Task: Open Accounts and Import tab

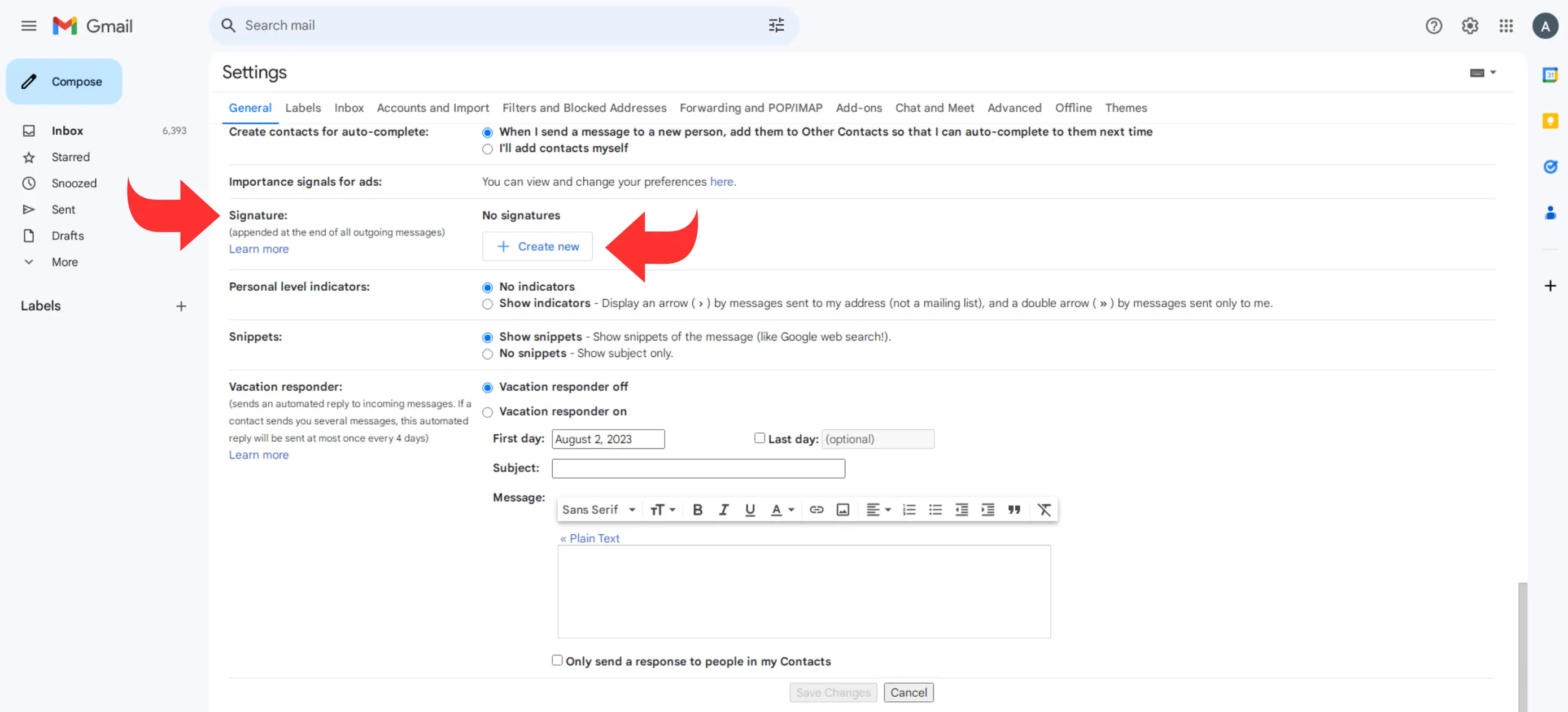Action: click(x=432, y=108)
